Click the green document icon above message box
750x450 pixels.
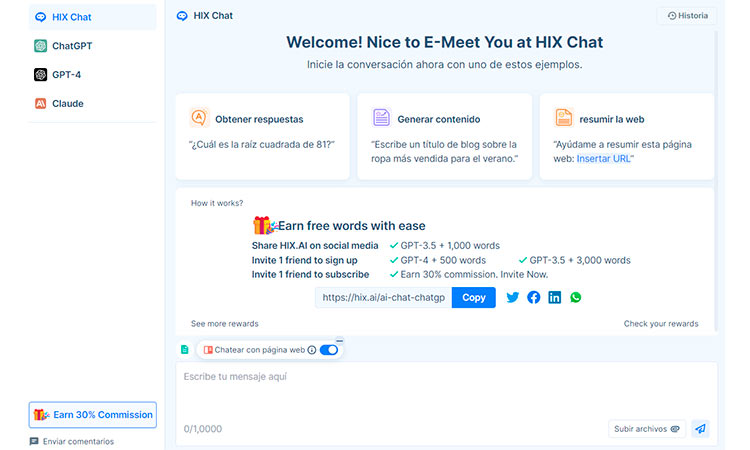click(x=185, y=350)
